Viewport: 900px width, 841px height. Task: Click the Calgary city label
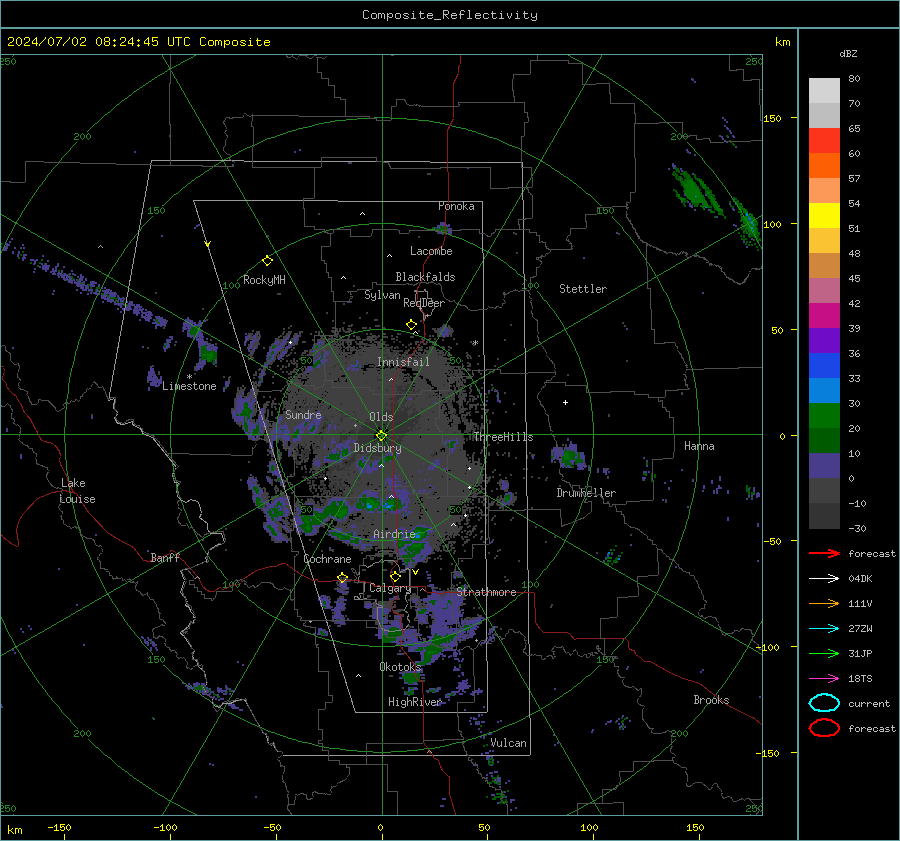pos(390,588)
